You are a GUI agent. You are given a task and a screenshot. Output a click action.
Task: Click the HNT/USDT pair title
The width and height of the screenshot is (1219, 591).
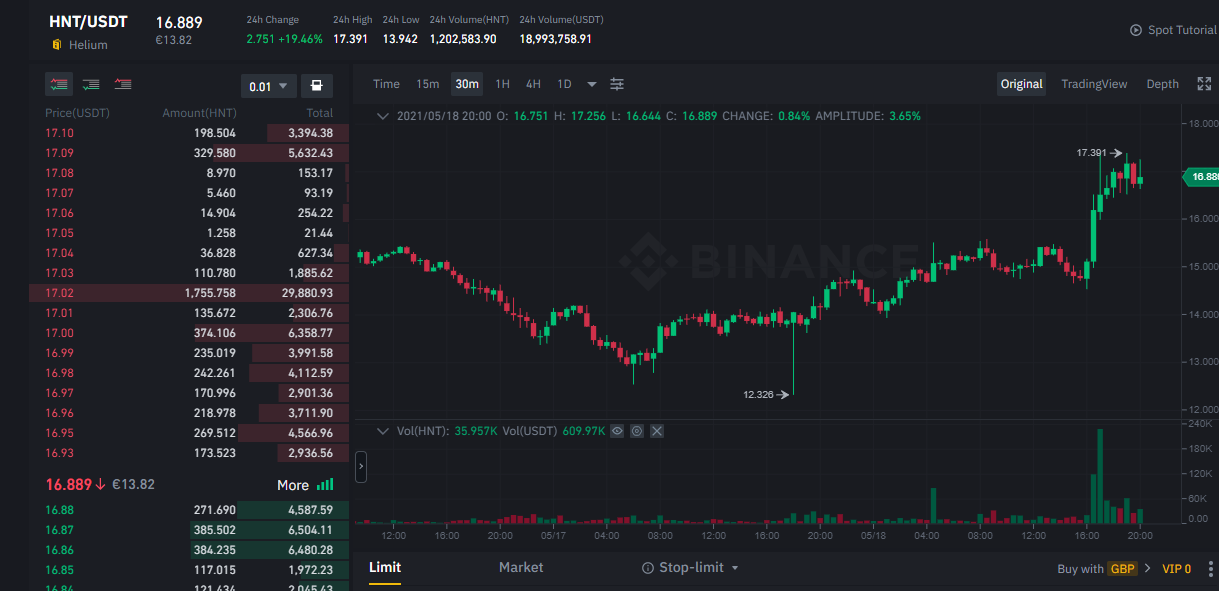[88, 22]
